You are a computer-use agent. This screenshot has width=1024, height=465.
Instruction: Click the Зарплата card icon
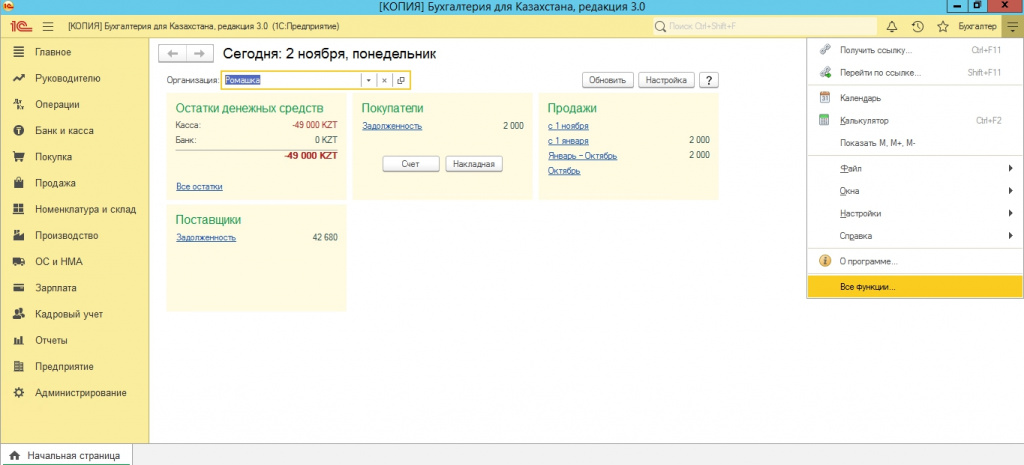19,288
